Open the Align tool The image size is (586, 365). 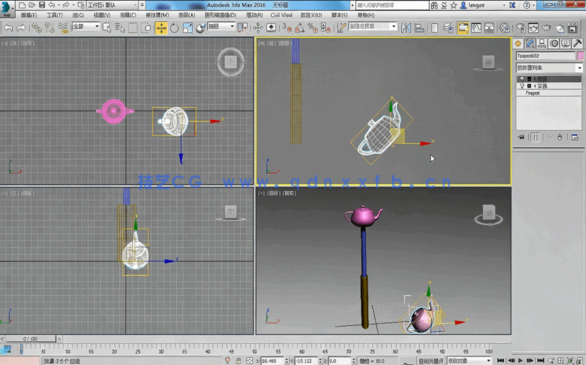point(419,28)
